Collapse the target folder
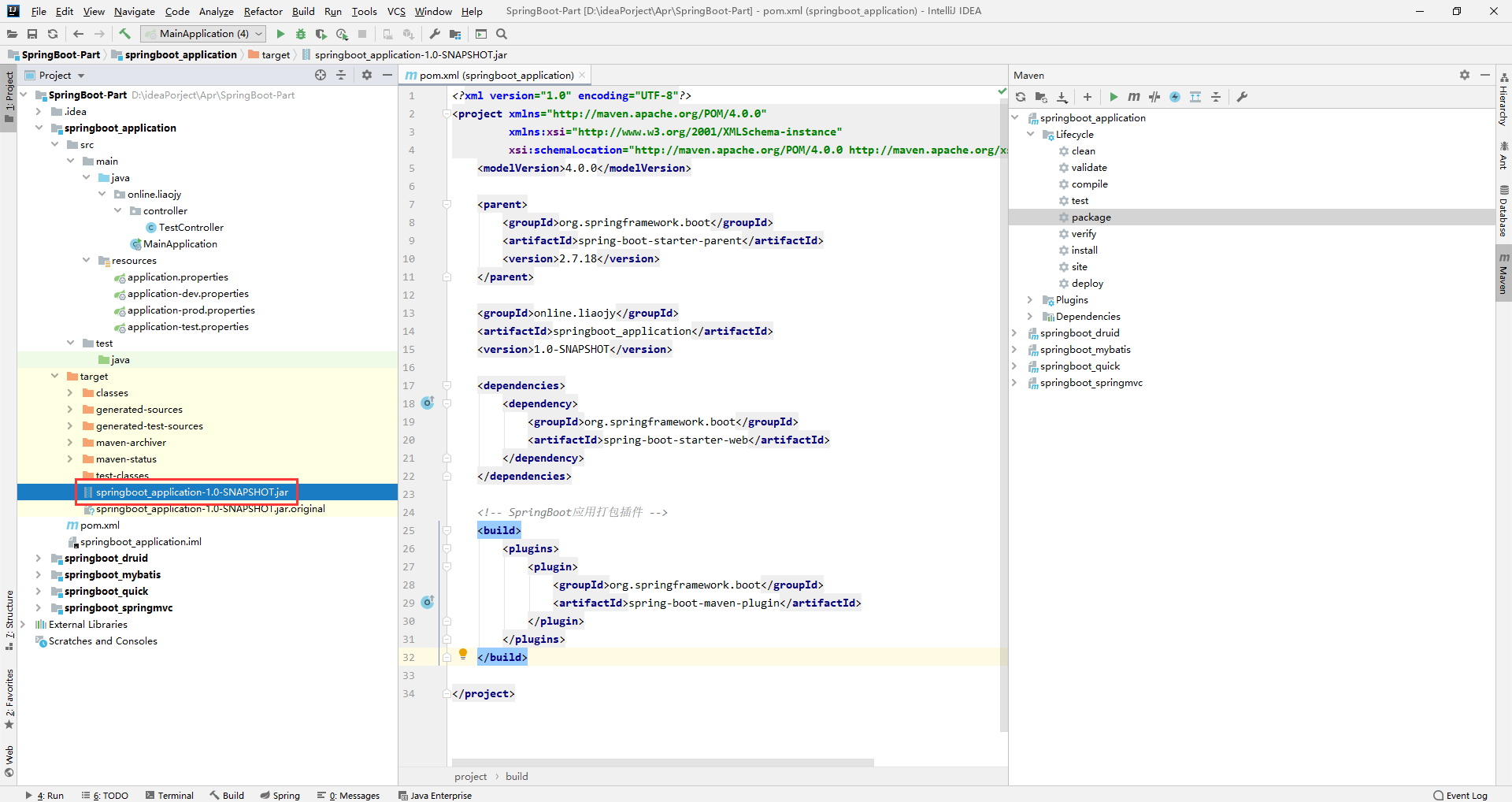 (54, 376)
